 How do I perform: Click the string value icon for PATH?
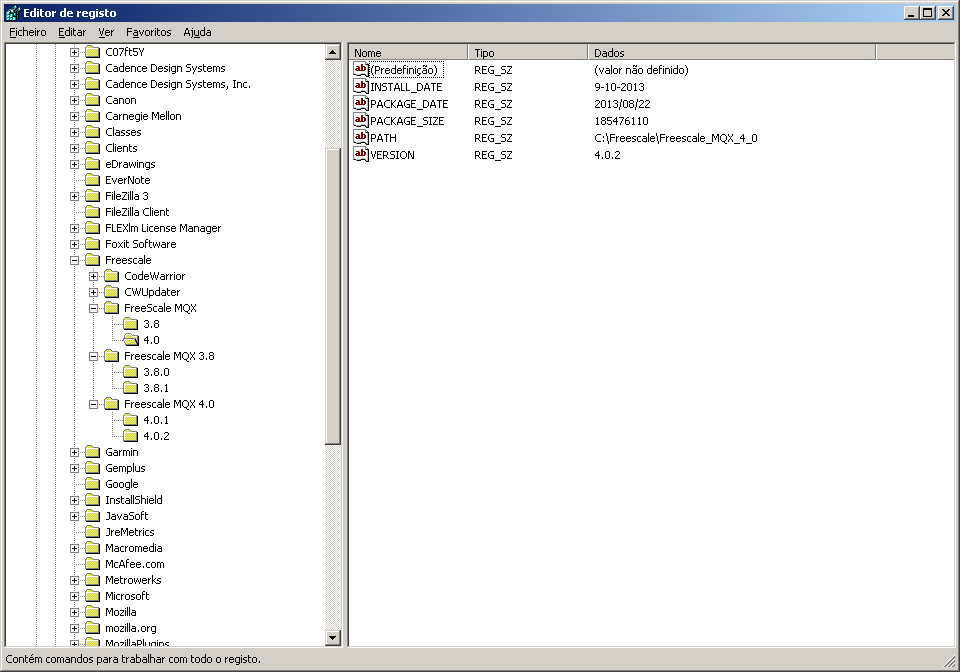coord(361,138)
